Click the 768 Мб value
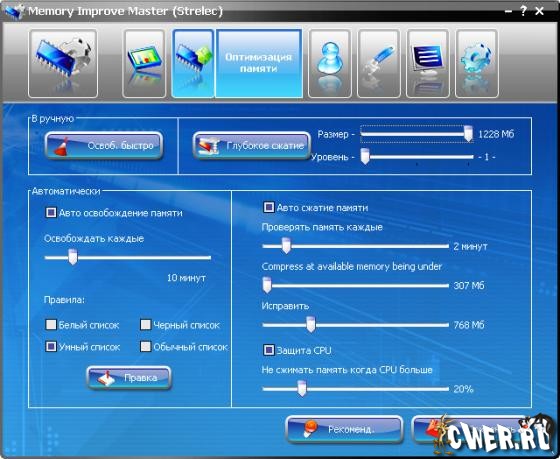Viewport: 560px width, 459px height. click(x=469, y=325)
